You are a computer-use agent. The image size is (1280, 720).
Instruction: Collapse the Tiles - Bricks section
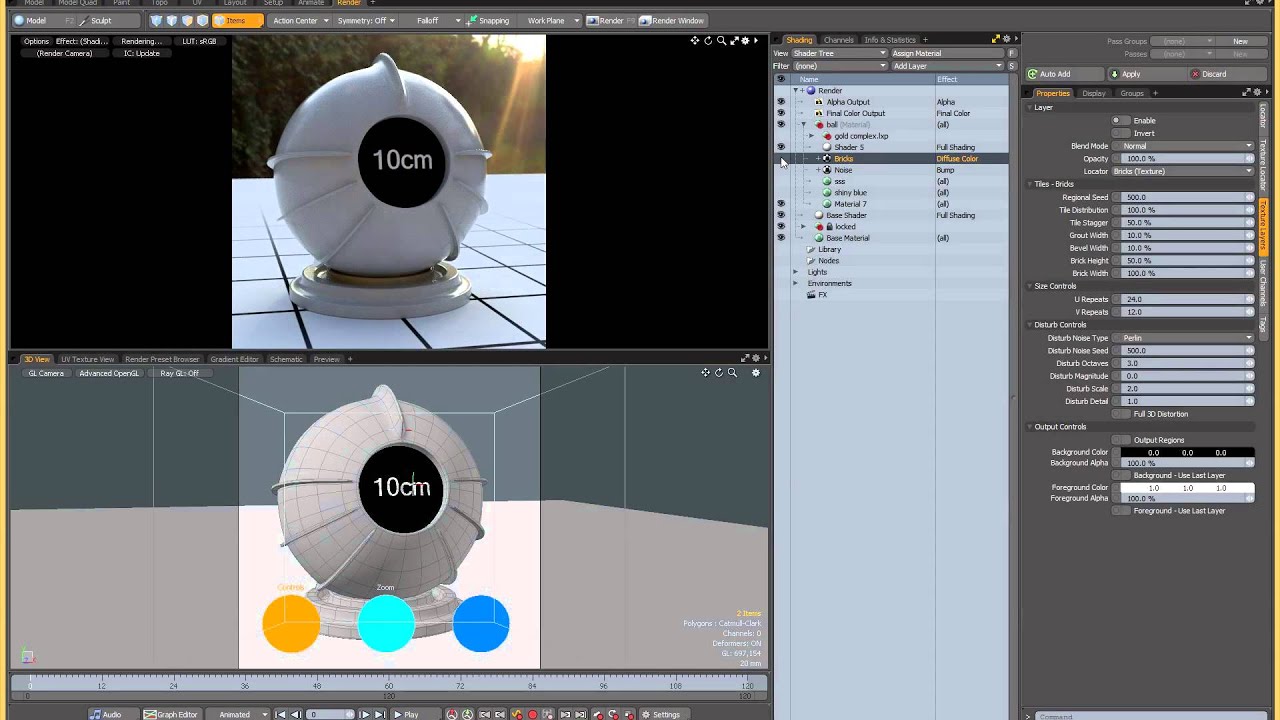click(x=1029, y=184)
